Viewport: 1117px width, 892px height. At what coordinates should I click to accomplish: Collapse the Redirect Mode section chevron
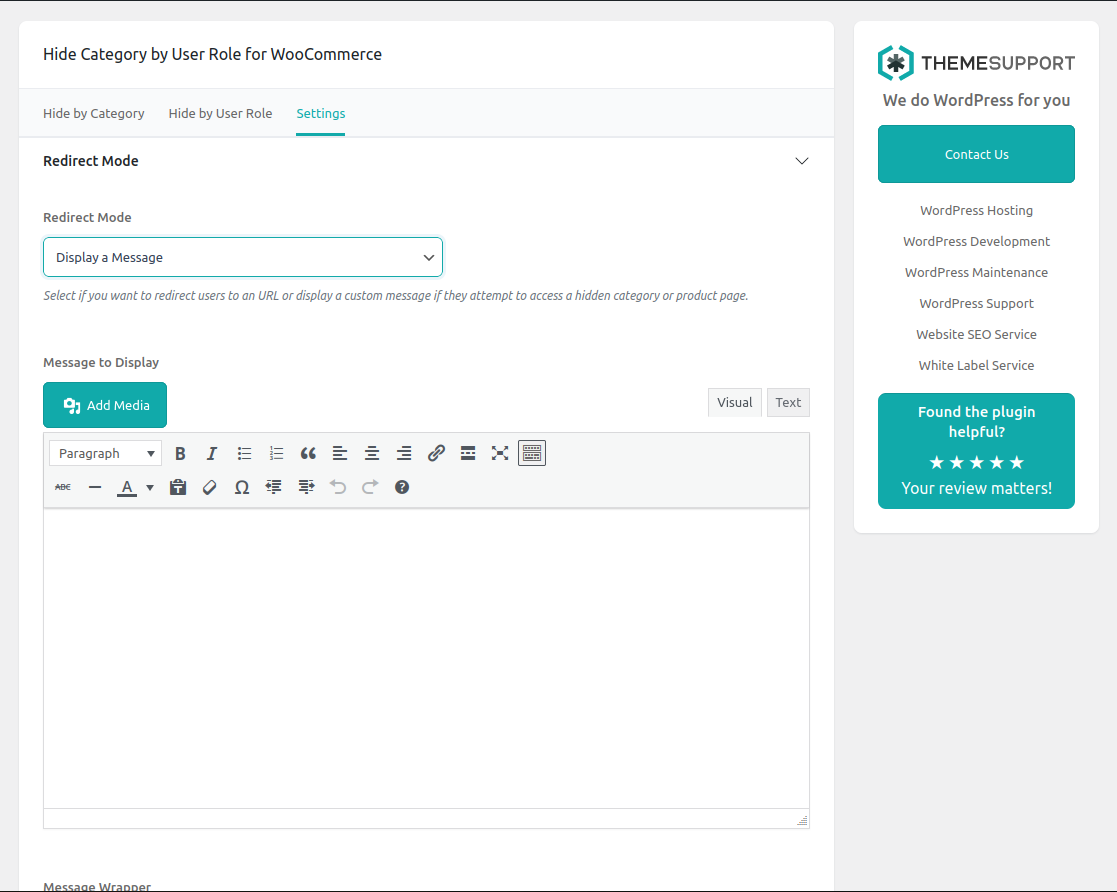point(801,161)
